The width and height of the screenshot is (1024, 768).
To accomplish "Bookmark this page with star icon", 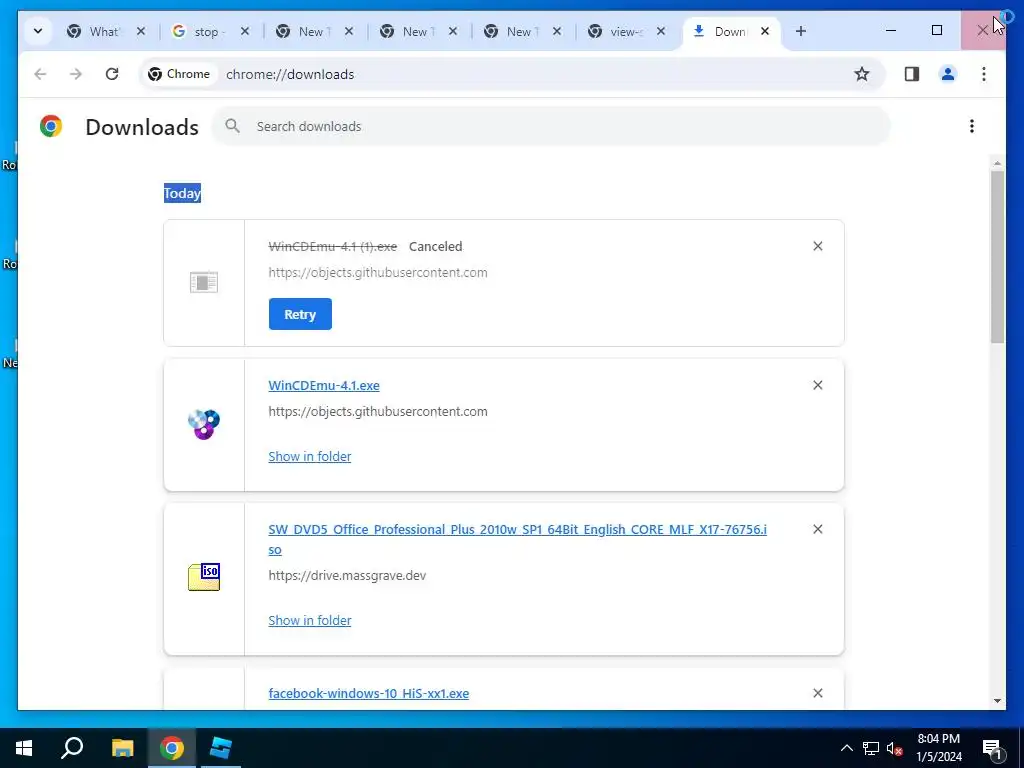I will [x=862, y=74].
